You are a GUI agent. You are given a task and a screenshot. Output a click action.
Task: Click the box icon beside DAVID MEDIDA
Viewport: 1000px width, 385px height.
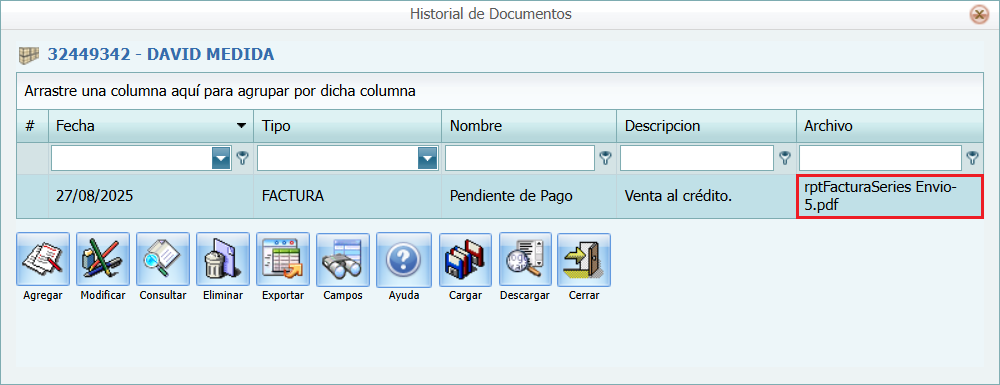pyautogui.click(x=29, y=55)
